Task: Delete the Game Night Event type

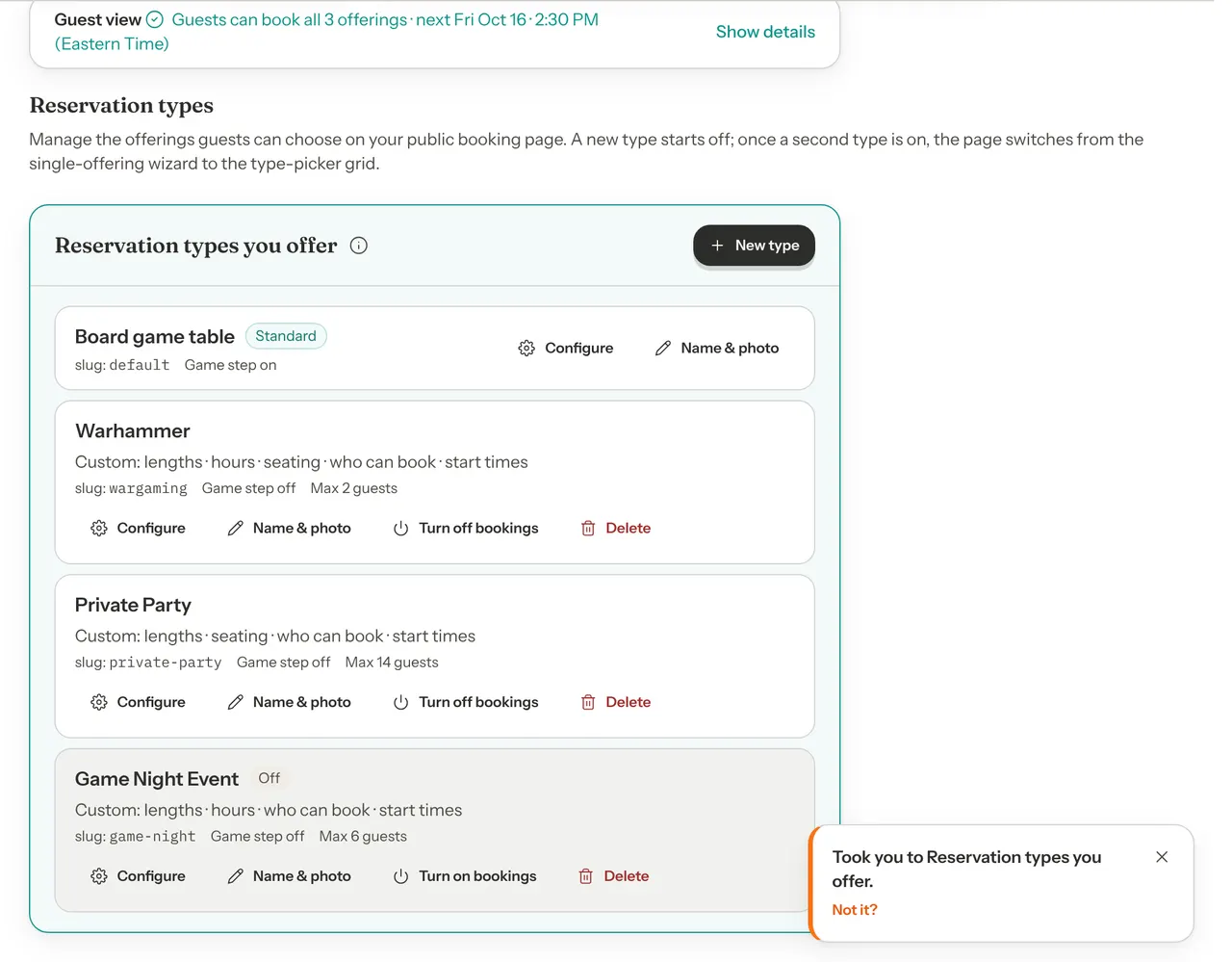Action: pyautogui.click(x=614, y=876)
